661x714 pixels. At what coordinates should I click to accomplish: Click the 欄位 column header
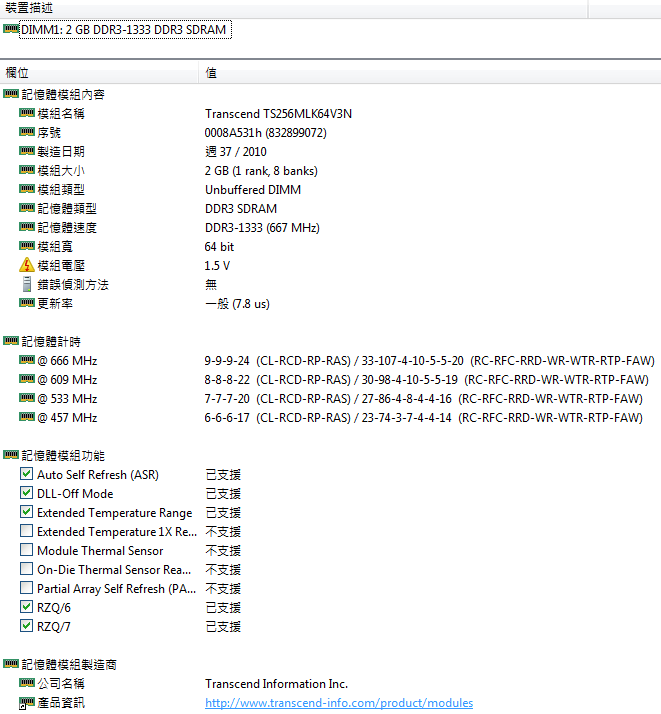pyautogui.click(x=99, y=72)
